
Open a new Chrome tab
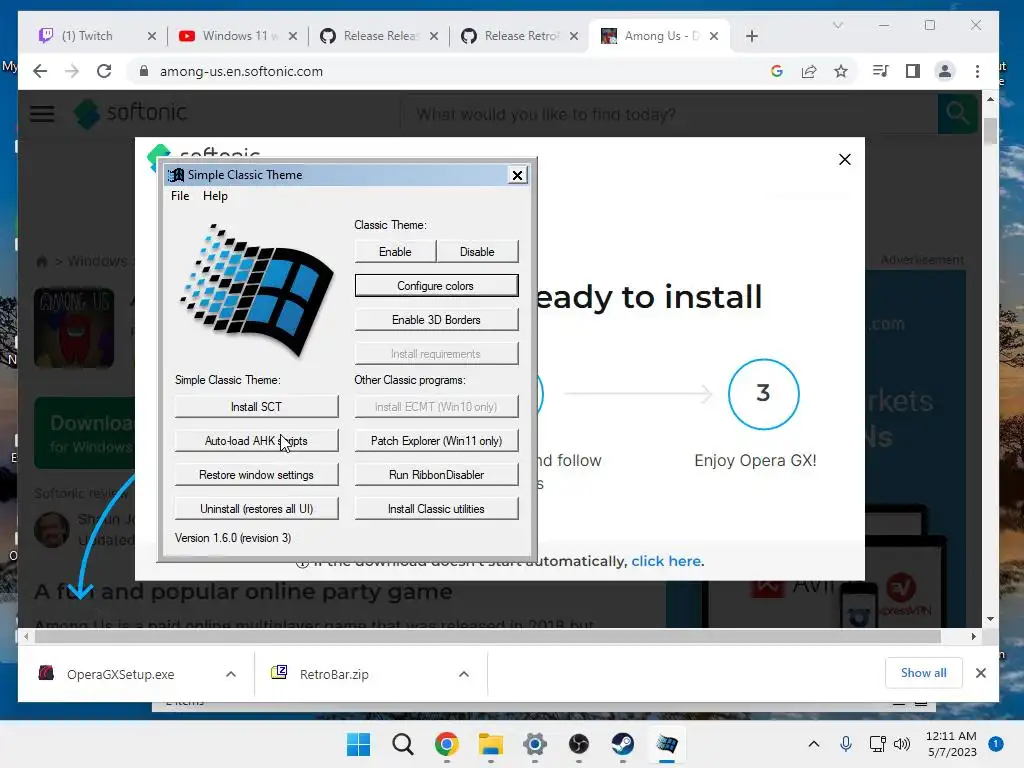pos(752,36)
